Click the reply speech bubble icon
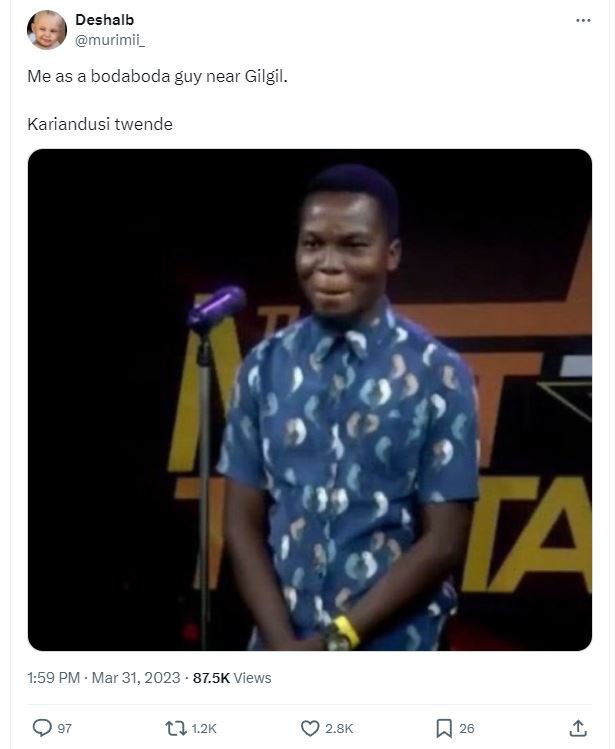The width and height of the screenshot is (615, 749). [42, 728]
